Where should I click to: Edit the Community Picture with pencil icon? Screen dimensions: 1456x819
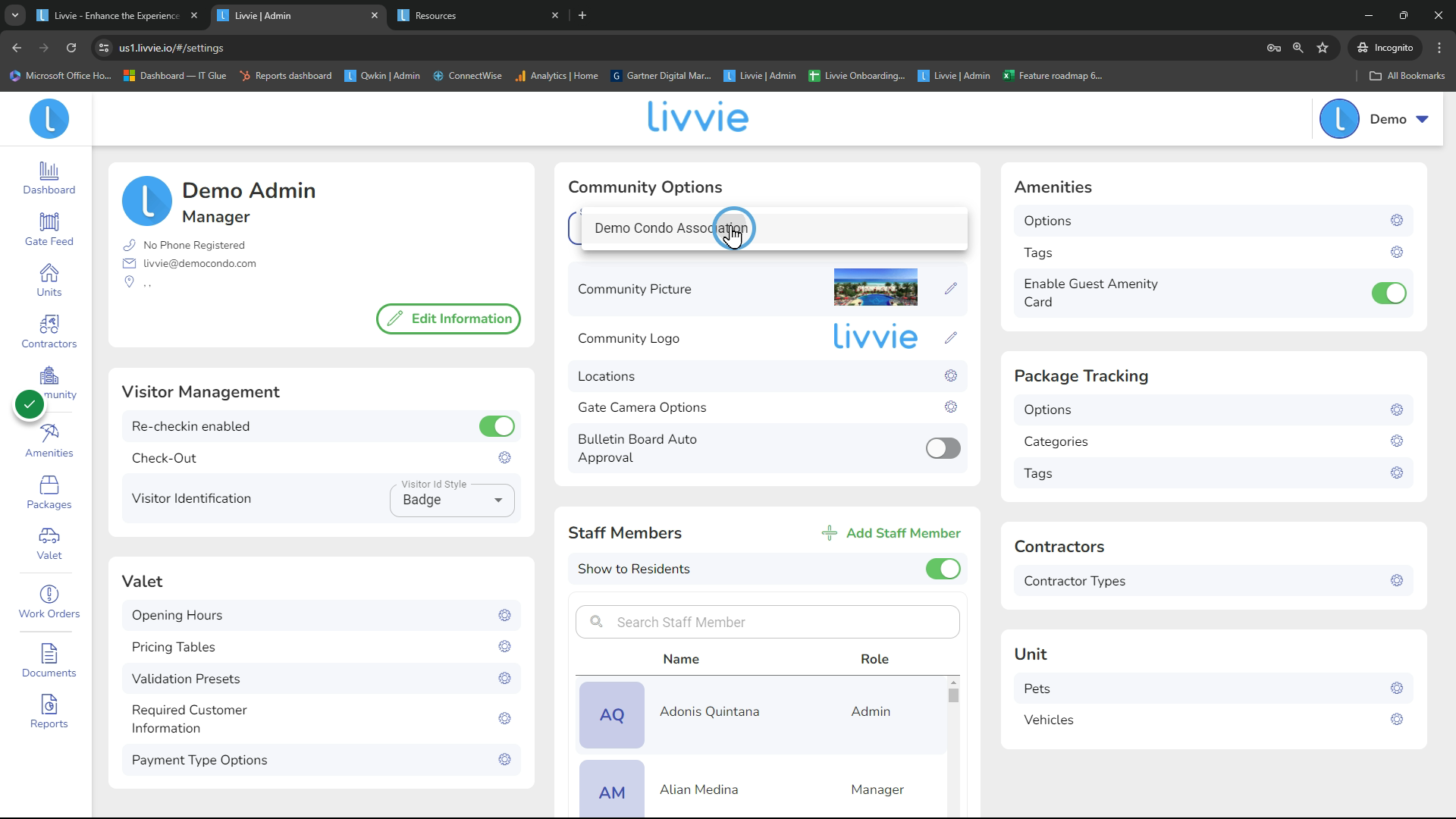[x=950, y=289]
